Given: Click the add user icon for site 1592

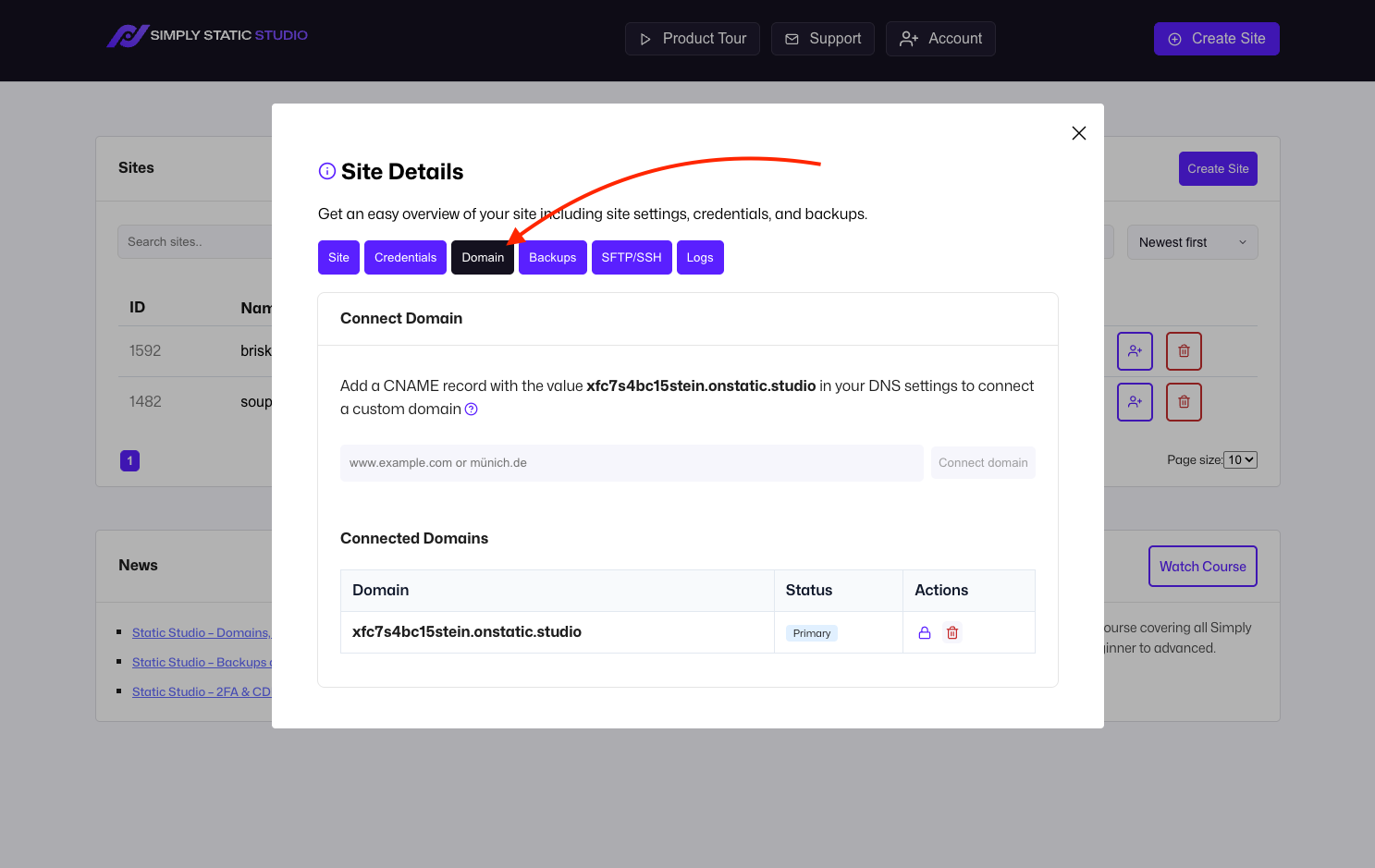Looking at the screenshot, I should click(1135, 351).
